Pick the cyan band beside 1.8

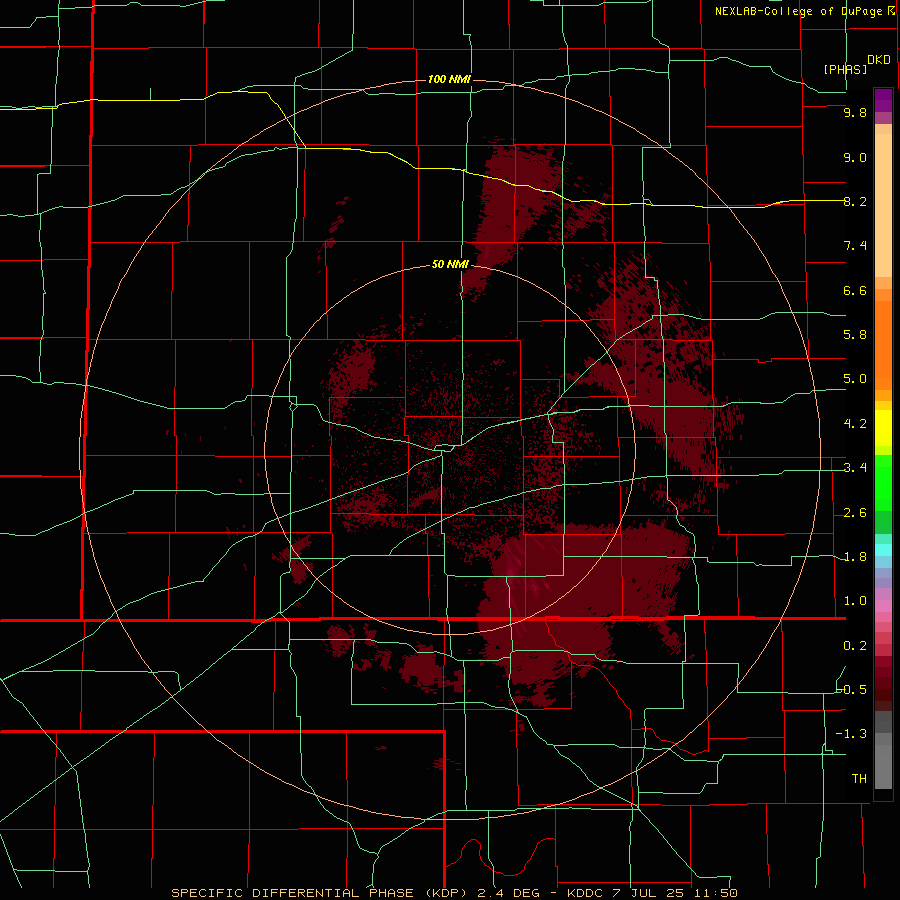pos(883,550)
